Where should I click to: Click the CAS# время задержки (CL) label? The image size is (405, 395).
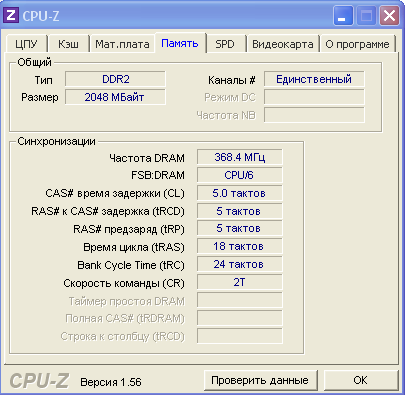click(115, 193)
